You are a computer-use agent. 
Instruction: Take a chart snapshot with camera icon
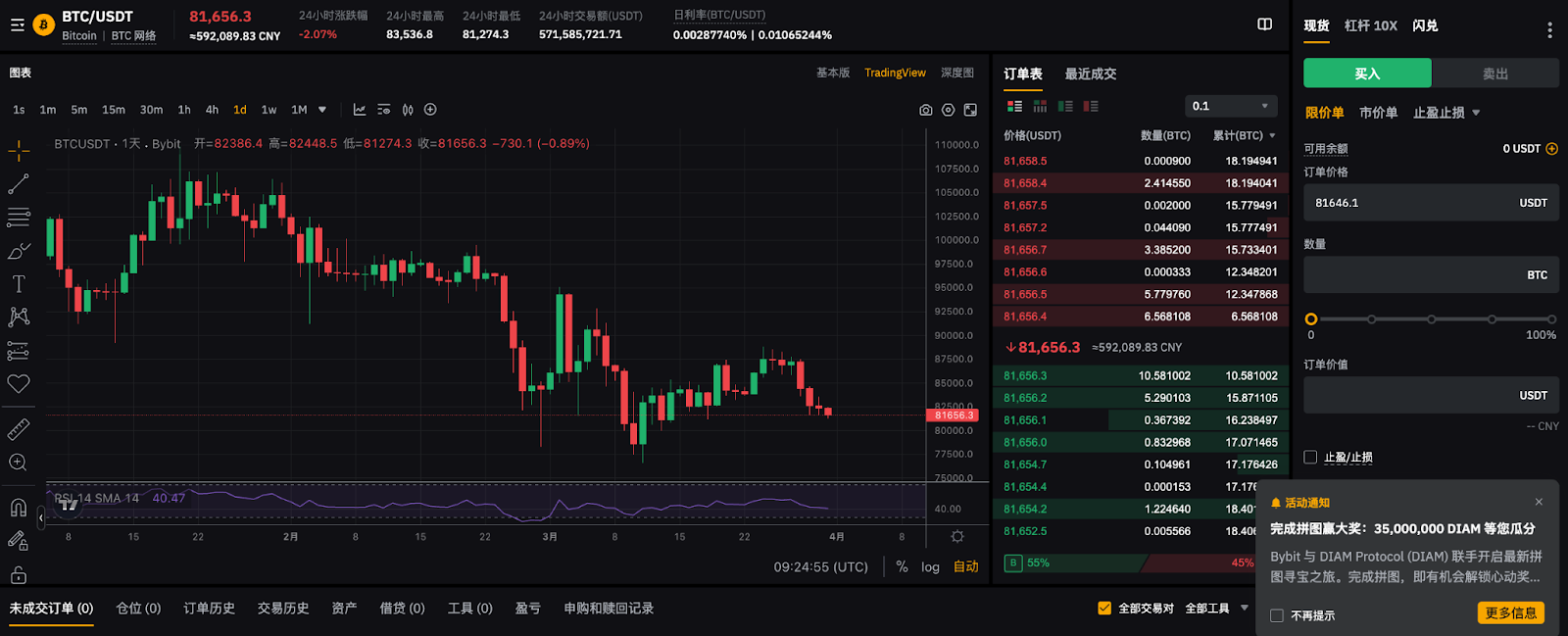pyautogui.click(x=925, y=110)
